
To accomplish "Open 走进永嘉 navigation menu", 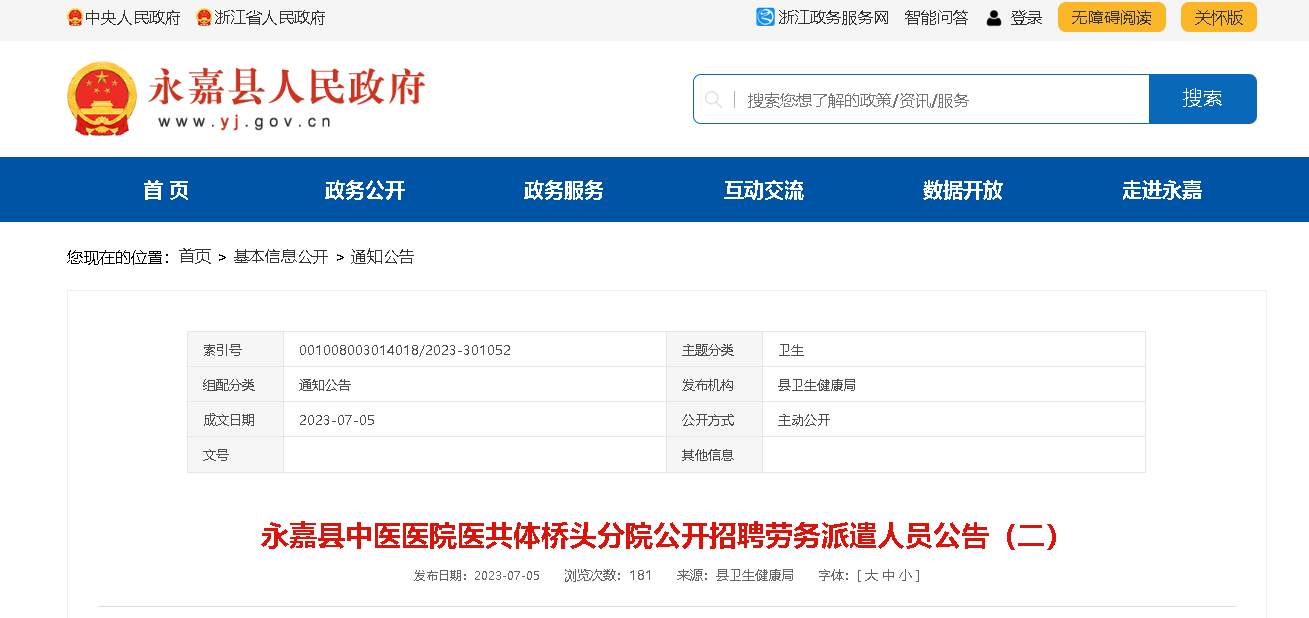I will (x=1162, y=190).
